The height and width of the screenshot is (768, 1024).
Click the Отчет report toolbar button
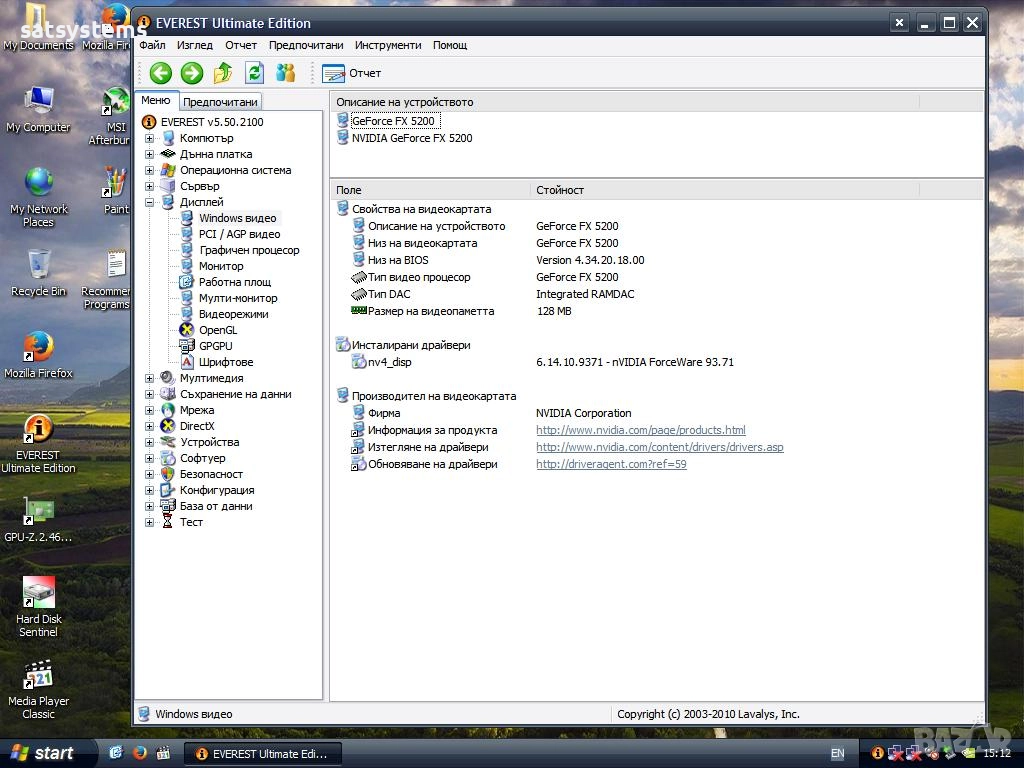click(352, 73)
